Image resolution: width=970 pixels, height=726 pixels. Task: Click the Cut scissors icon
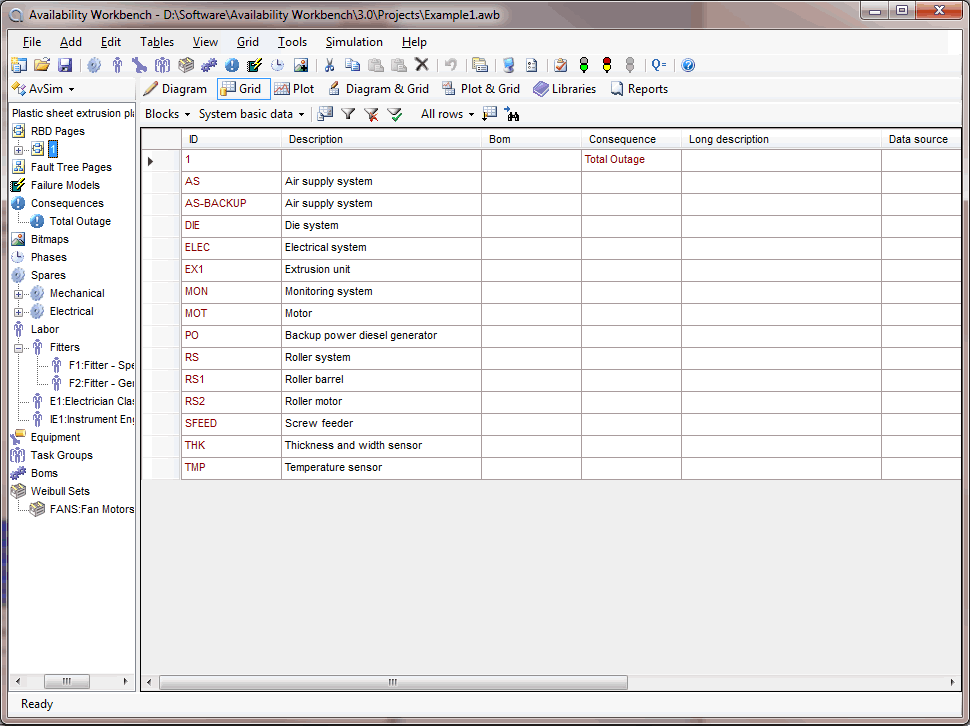pyautogui.click(x=329, y=65)
